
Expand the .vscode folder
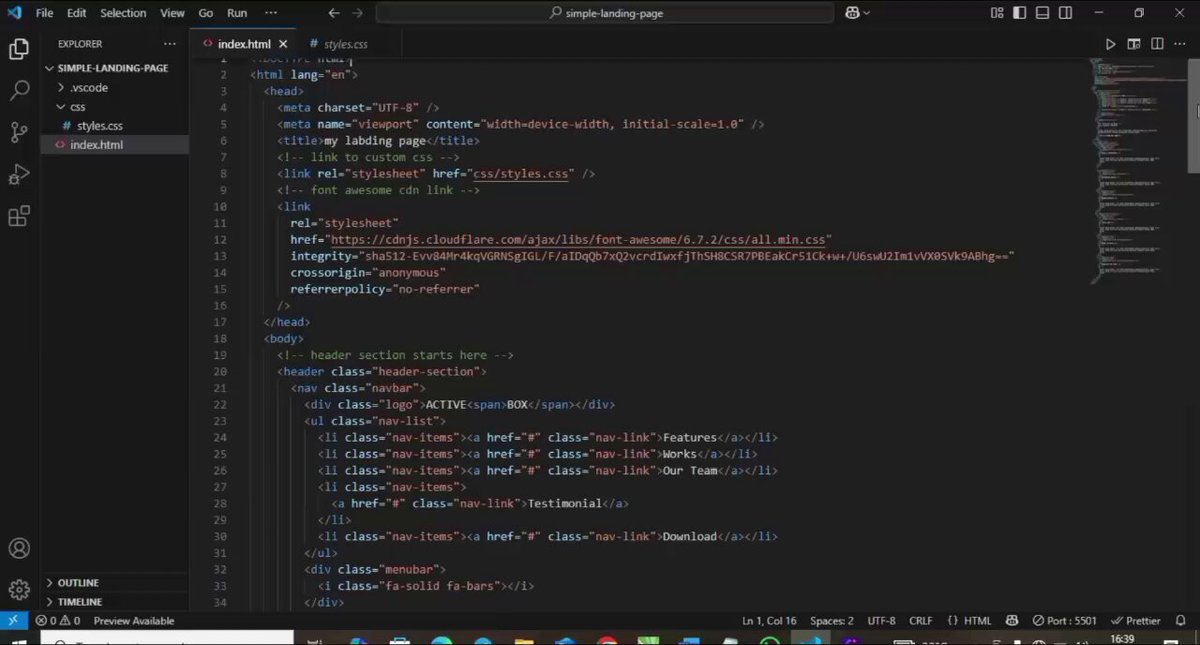[x=61, y=87]
